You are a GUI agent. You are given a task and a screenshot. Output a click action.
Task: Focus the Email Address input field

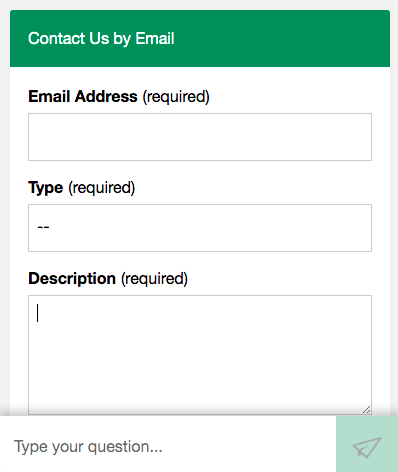tap(200, 137)
